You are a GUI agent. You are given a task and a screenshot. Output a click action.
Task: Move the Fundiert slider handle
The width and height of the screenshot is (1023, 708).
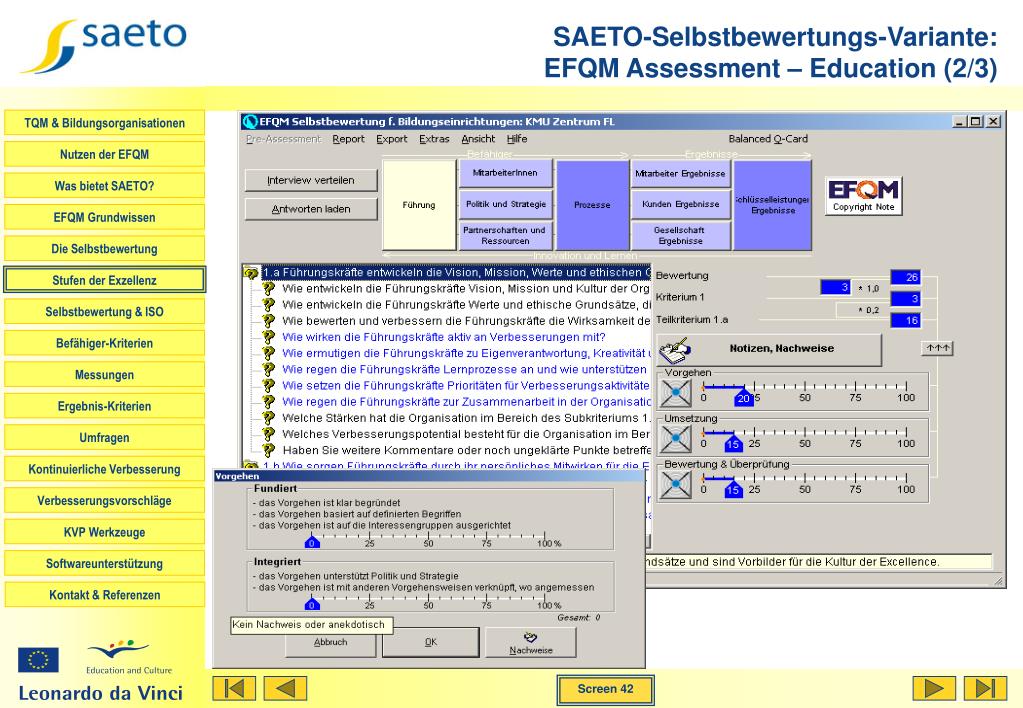tap(312, 541)
